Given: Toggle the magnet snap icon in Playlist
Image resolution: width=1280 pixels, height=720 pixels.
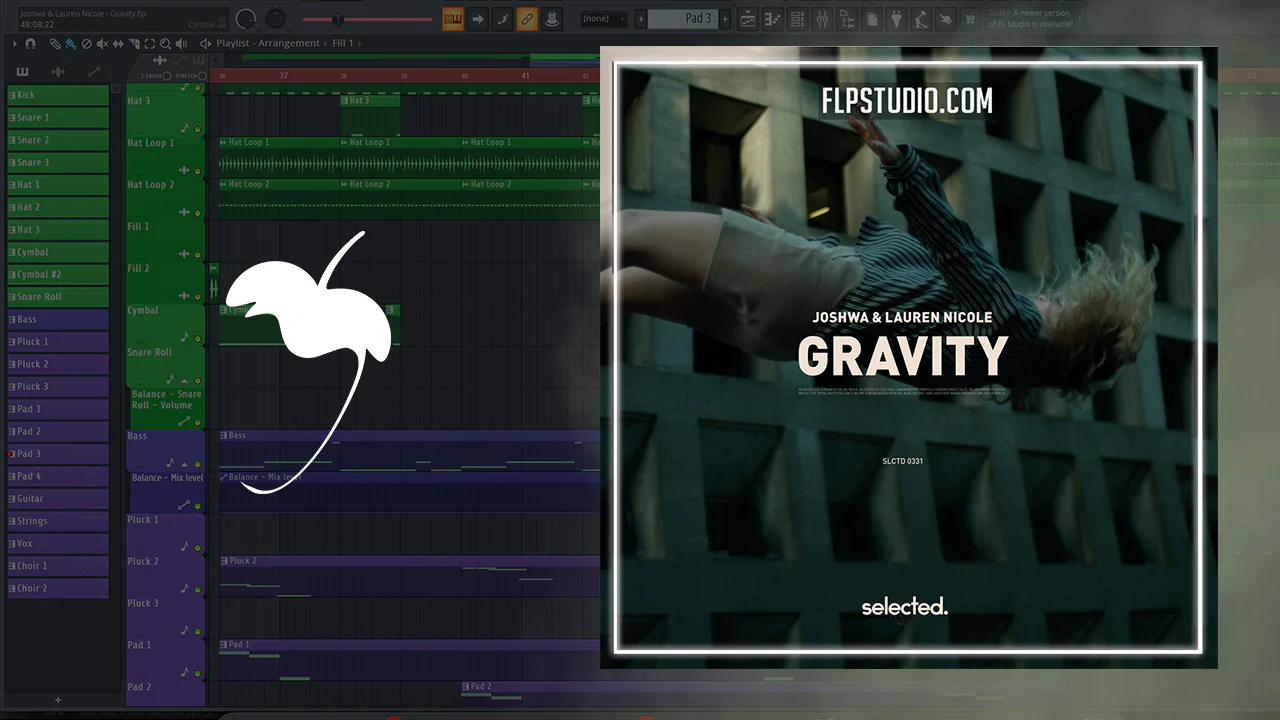Looking at the screenshot, I should click(31, 44).
